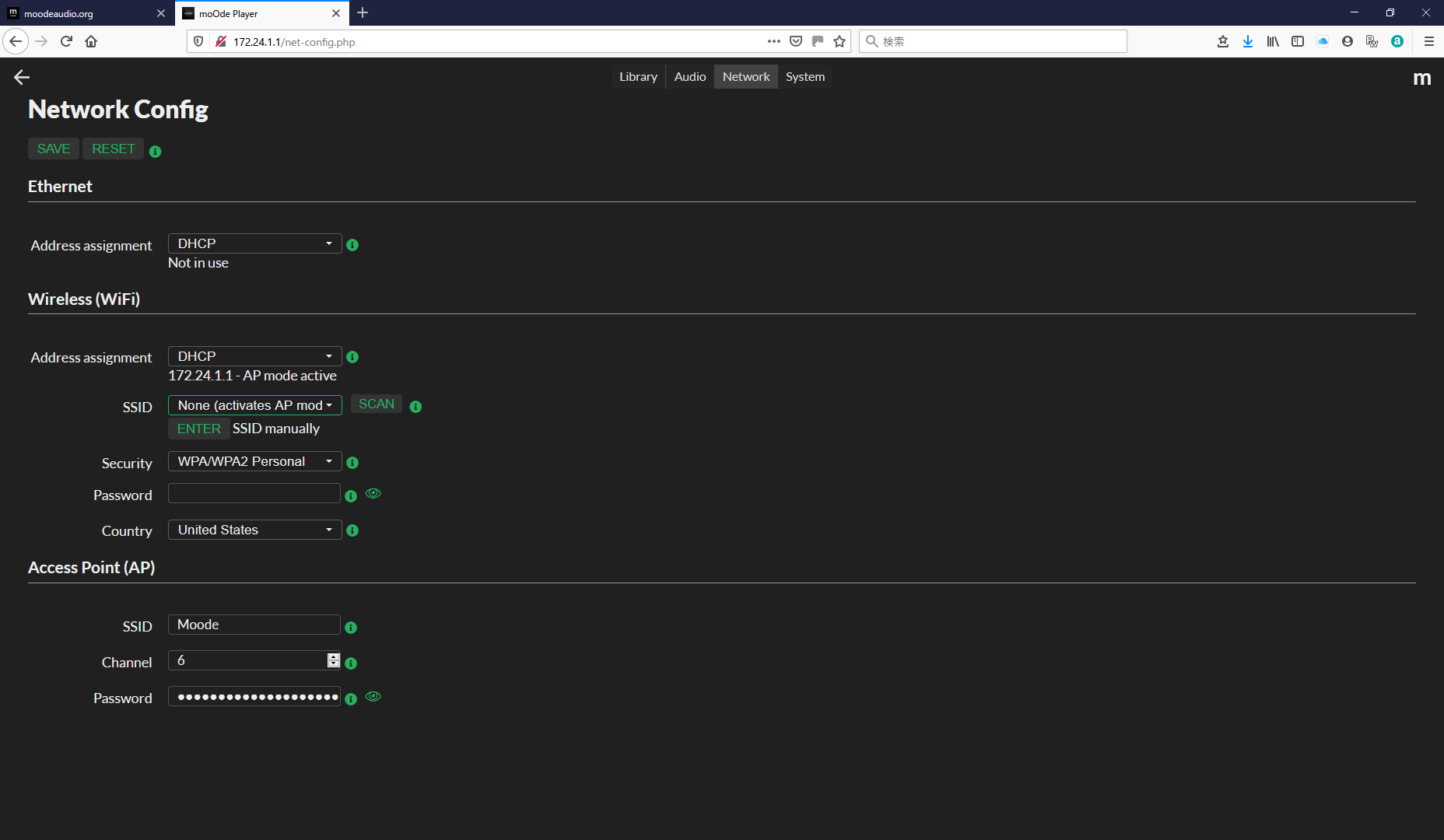Viewport: 1444px width, 840px height.
Task: Show info for Access Point Channel
Action: tap(351, 663)
